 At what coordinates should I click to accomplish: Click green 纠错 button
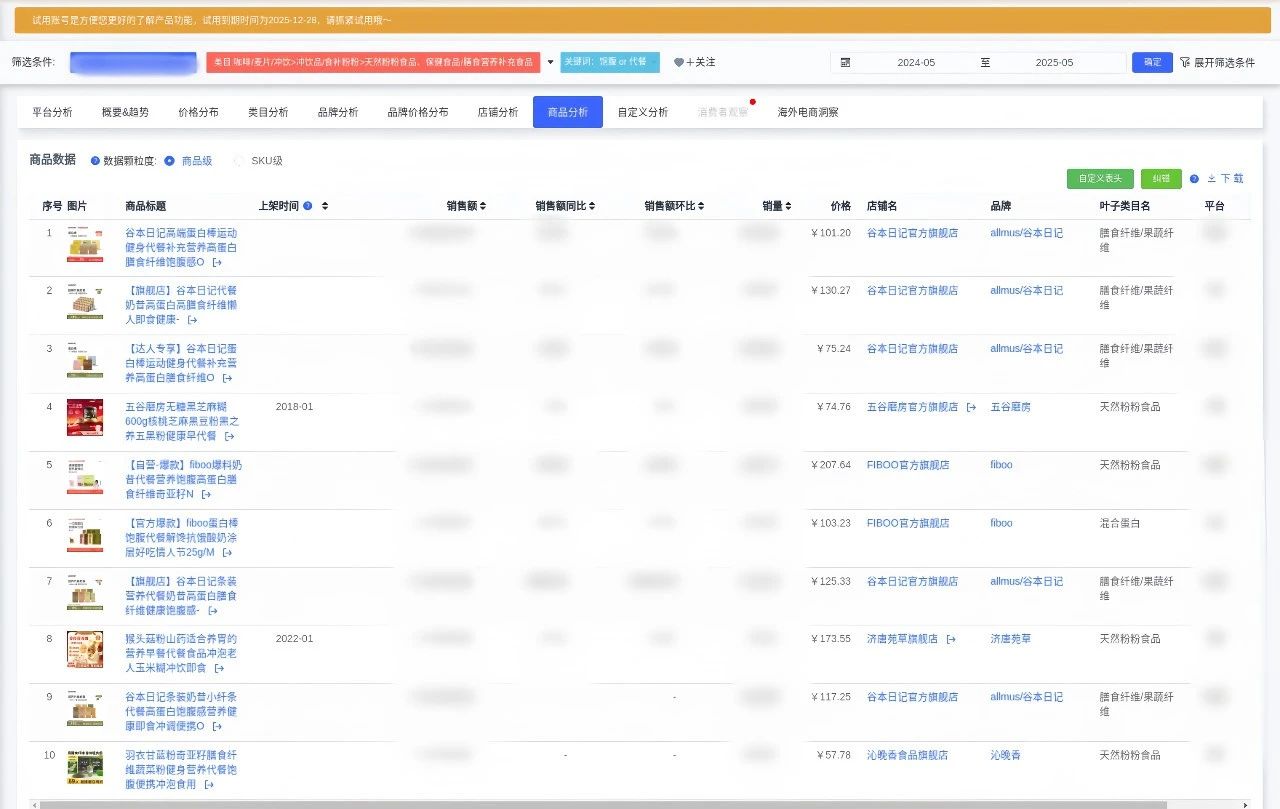point(1161,179)
